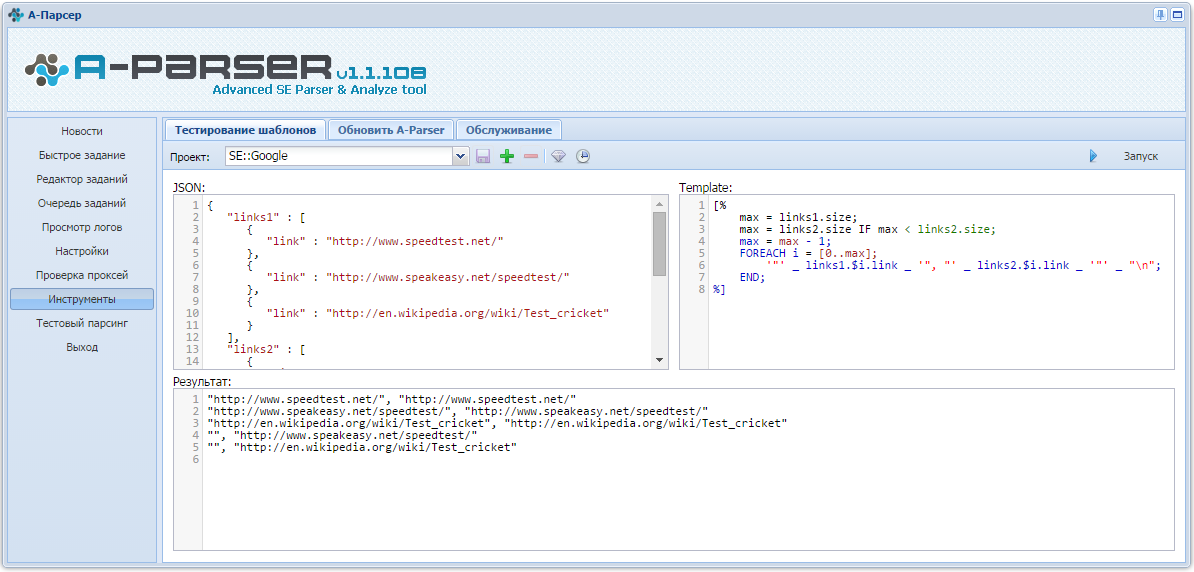Open Редактор заданий in the sidebar
The image size is (1194, 572).
[x=81, y=179]
